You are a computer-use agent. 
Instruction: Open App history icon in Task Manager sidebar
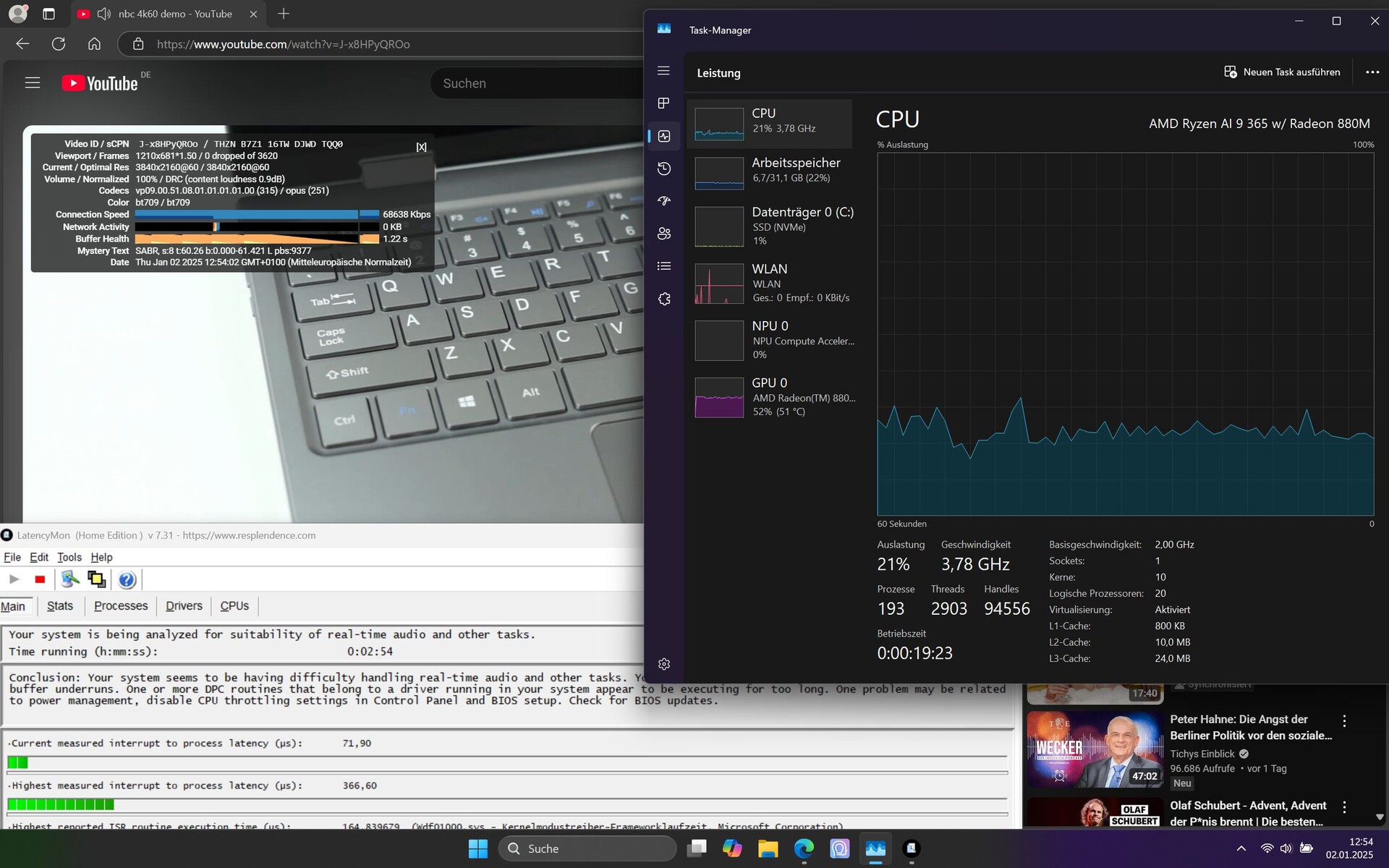(x=663, y=169)
